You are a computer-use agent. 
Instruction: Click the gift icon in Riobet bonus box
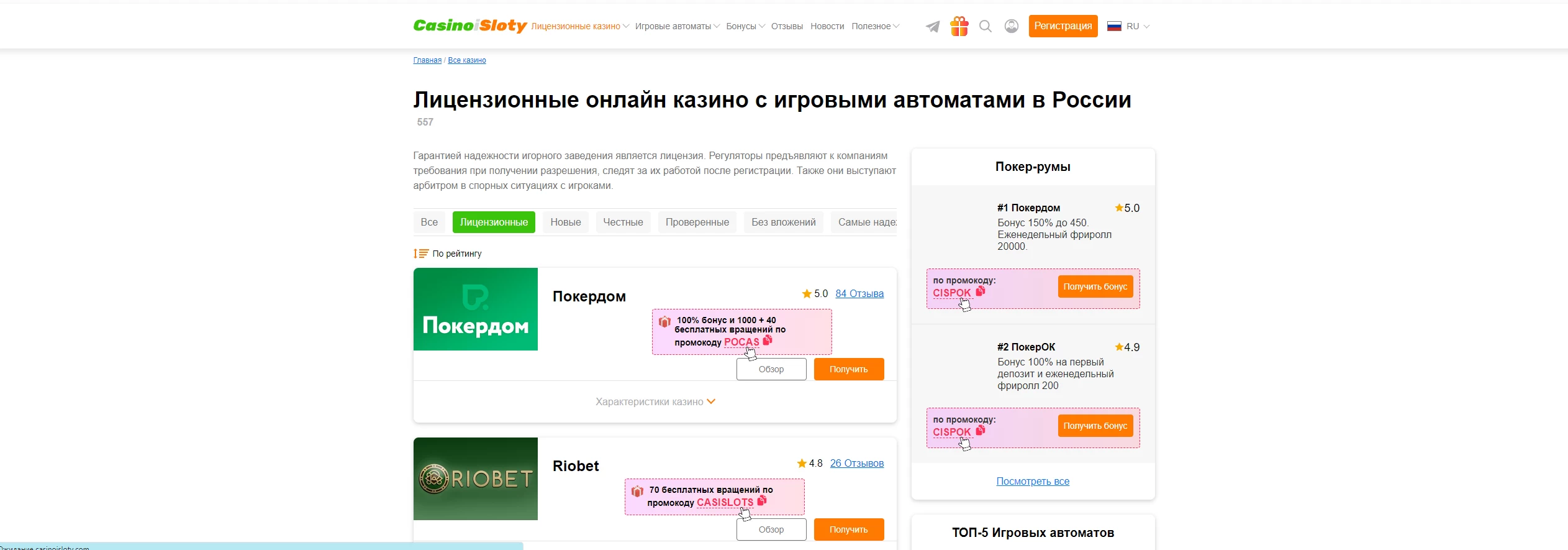click(637, 491)
